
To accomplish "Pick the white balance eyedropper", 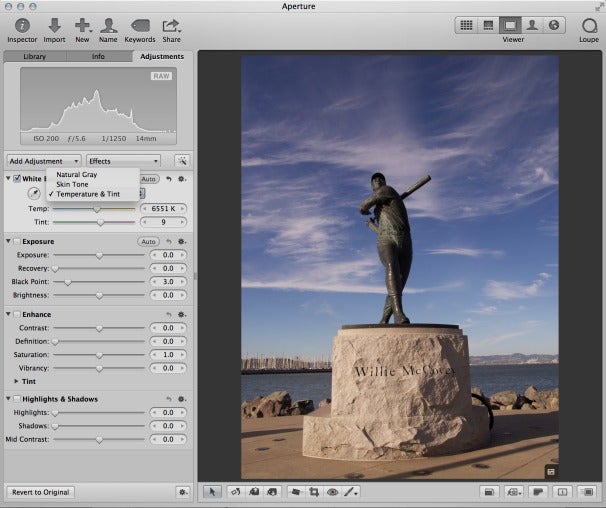I will point(34,193).
